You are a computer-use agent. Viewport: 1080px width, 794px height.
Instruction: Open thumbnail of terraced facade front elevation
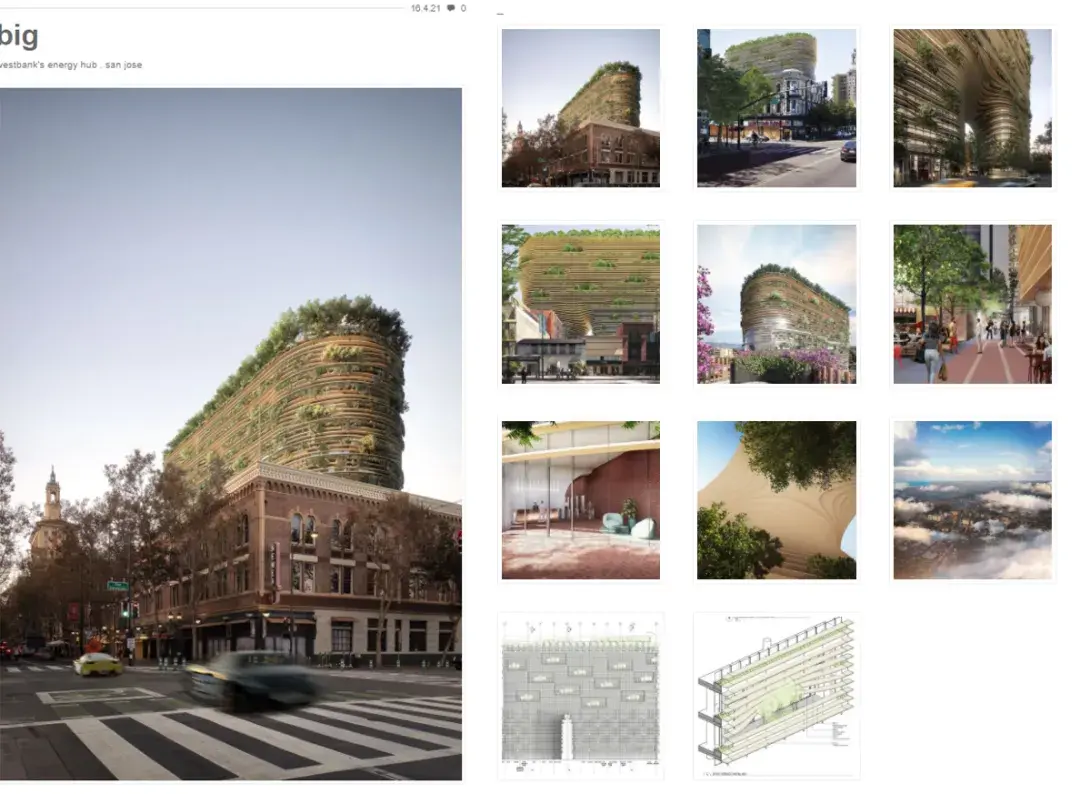581,304
